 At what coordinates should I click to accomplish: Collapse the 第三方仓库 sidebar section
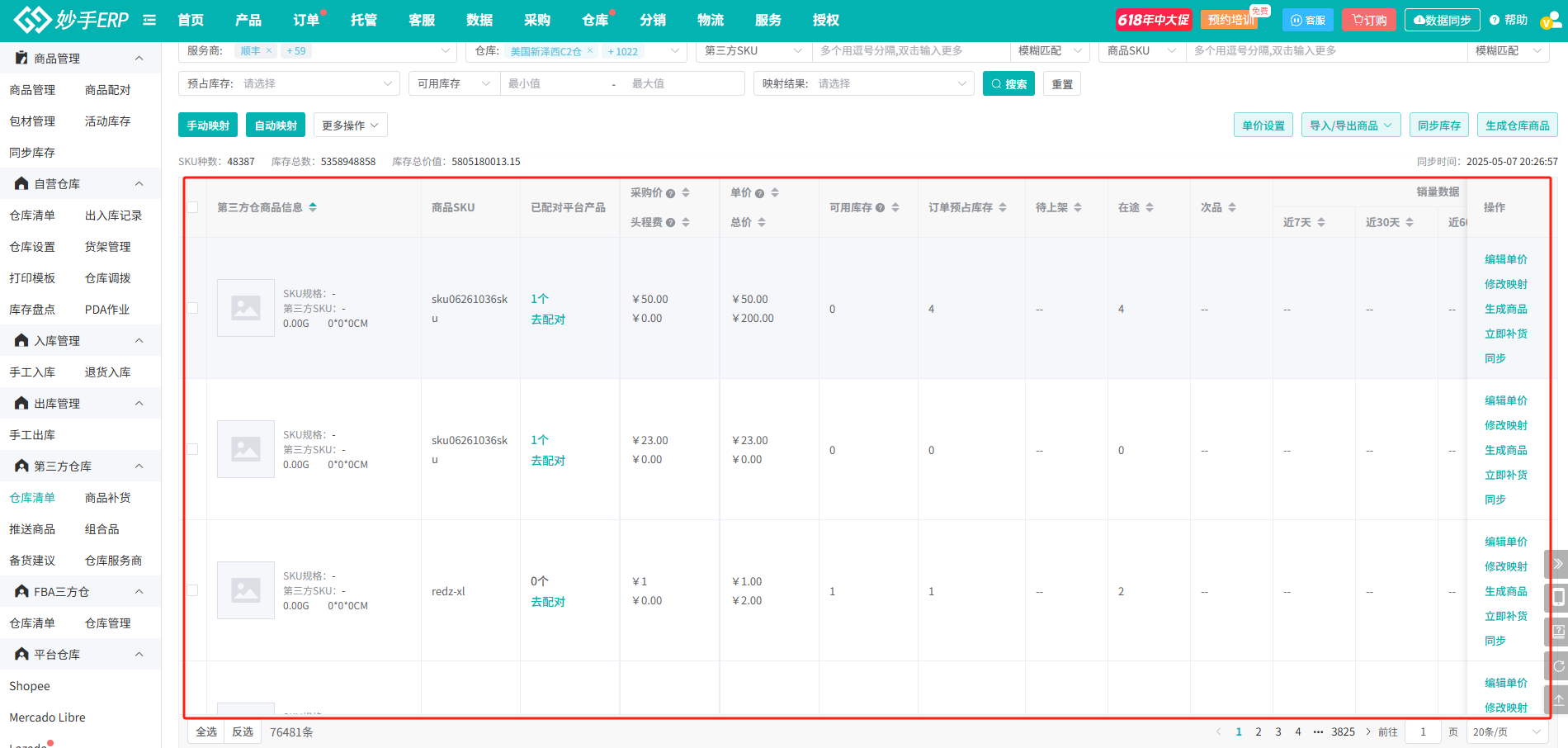(139, 466)
